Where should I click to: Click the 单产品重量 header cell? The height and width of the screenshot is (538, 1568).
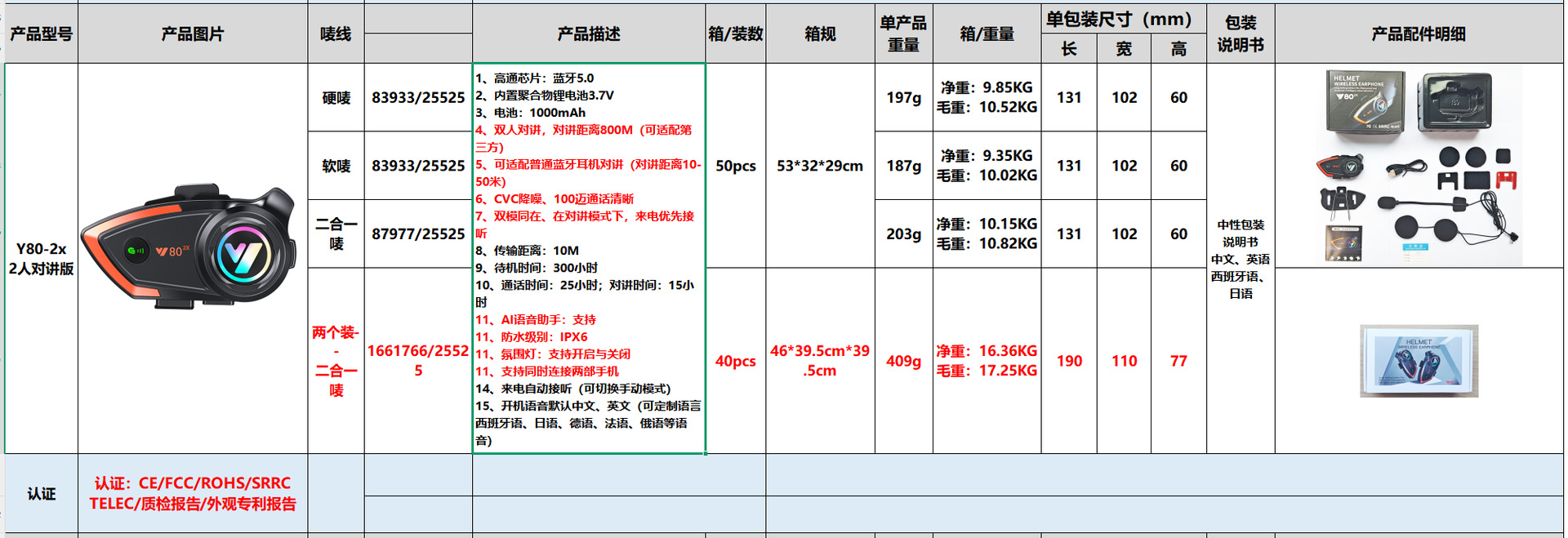pos(903,33)
